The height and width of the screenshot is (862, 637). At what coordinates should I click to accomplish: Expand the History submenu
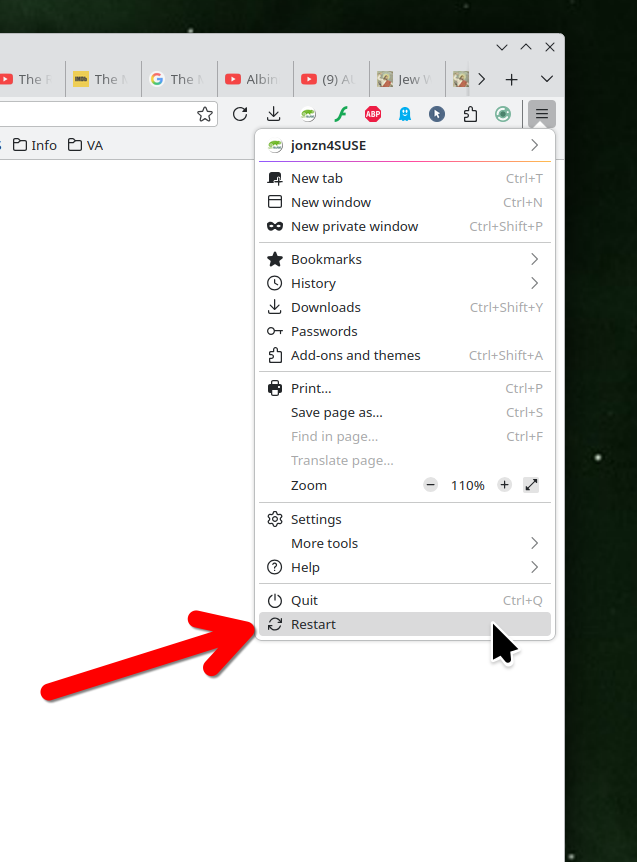(405, 284)
